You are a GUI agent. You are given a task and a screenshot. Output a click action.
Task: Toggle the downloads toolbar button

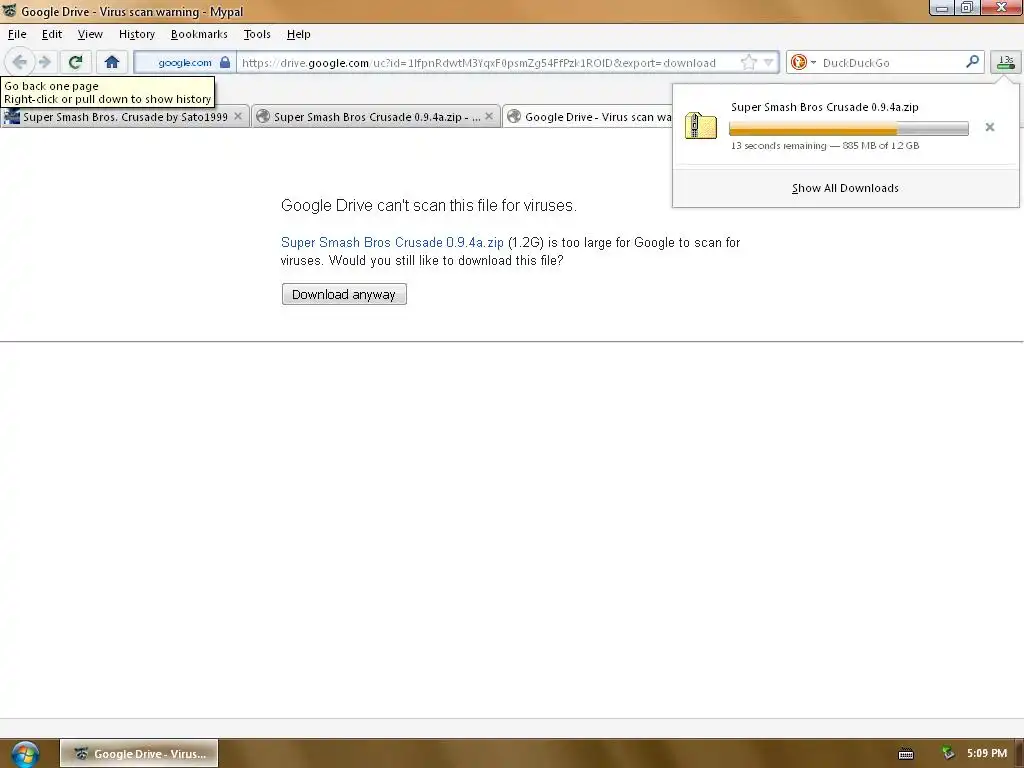pos(1006,62)
